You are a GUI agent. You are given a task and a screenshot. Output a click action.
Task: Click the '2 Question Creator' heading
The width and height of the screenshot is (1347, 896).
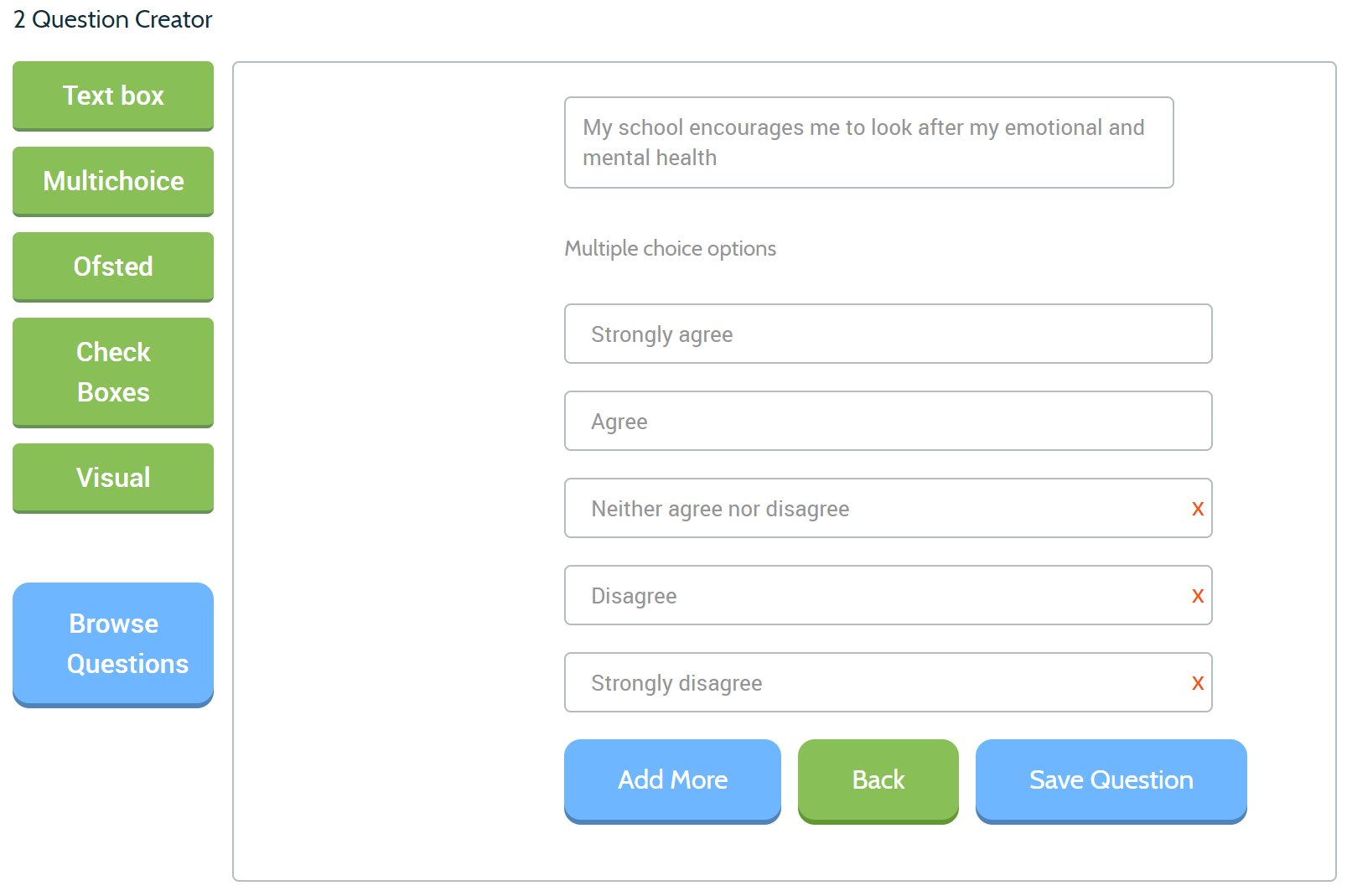click(113, 19)
